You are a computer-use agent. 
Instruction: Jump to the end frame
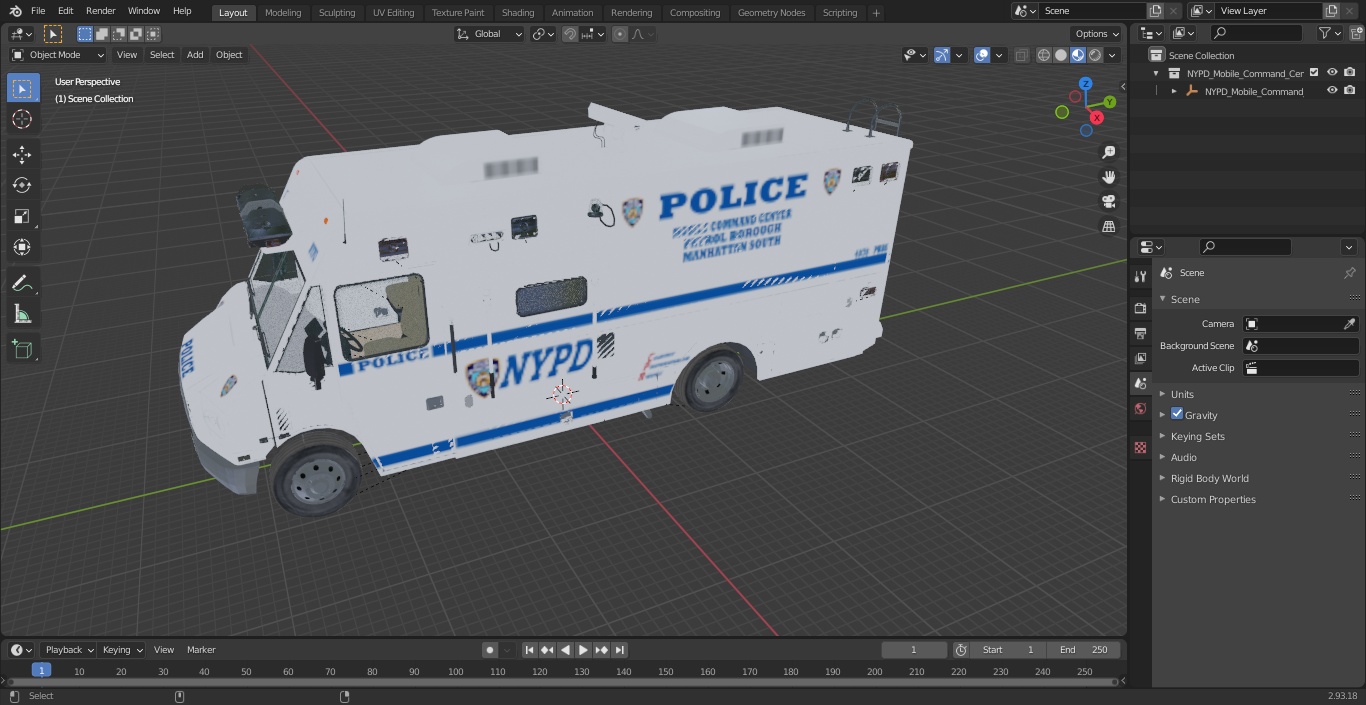pos(619,650)
